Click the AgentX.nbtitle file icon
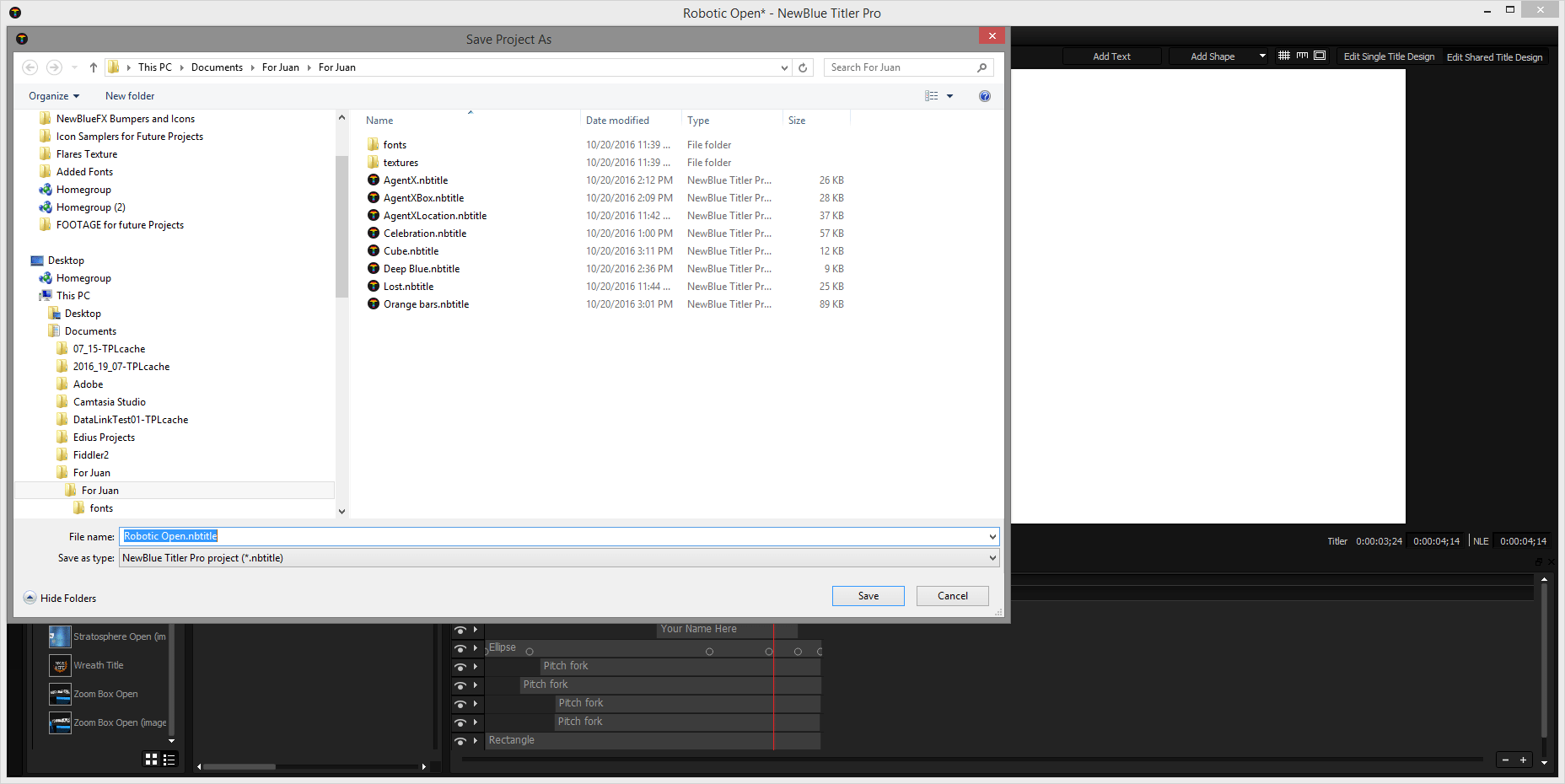The height and width of the screenshot is (784, 1565). 374,180
